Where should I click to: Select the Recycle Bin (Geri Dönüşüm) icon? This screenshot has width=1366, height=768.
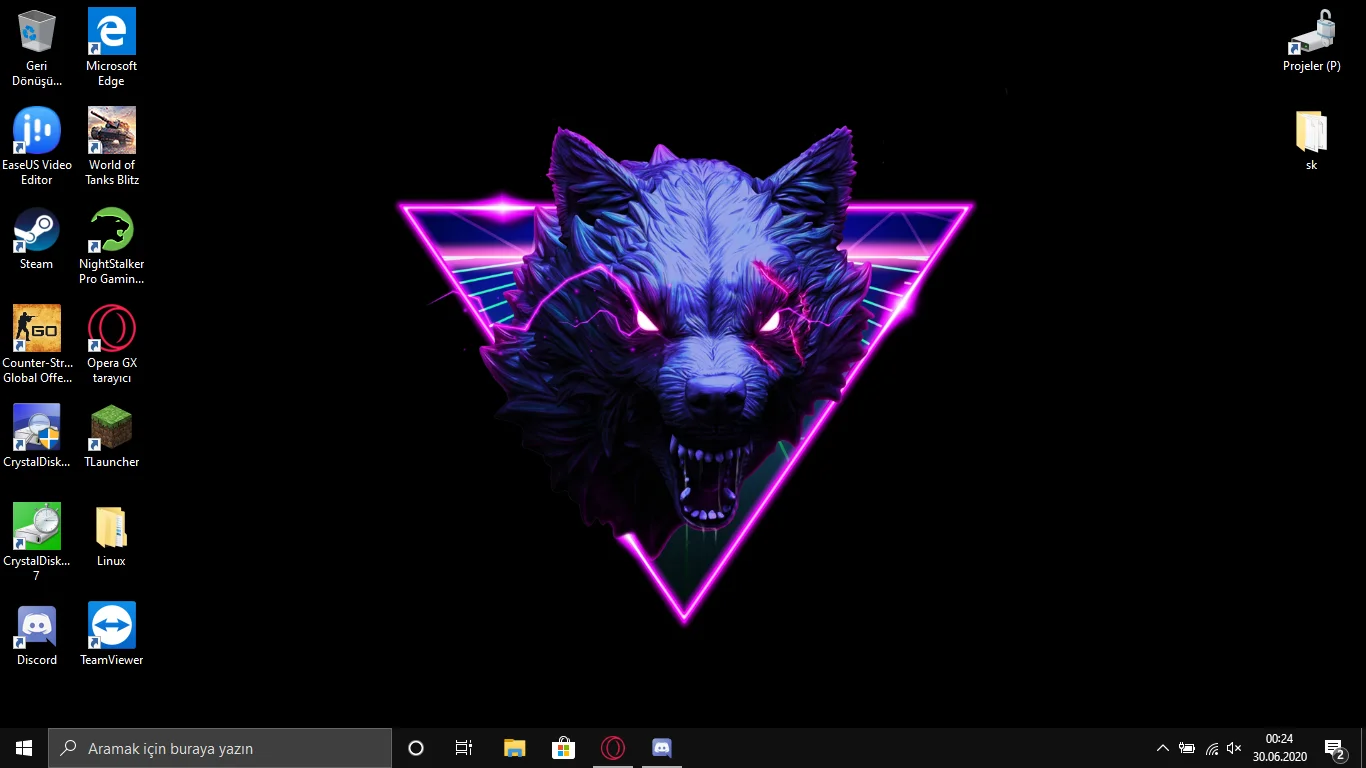tap(37, 48)
